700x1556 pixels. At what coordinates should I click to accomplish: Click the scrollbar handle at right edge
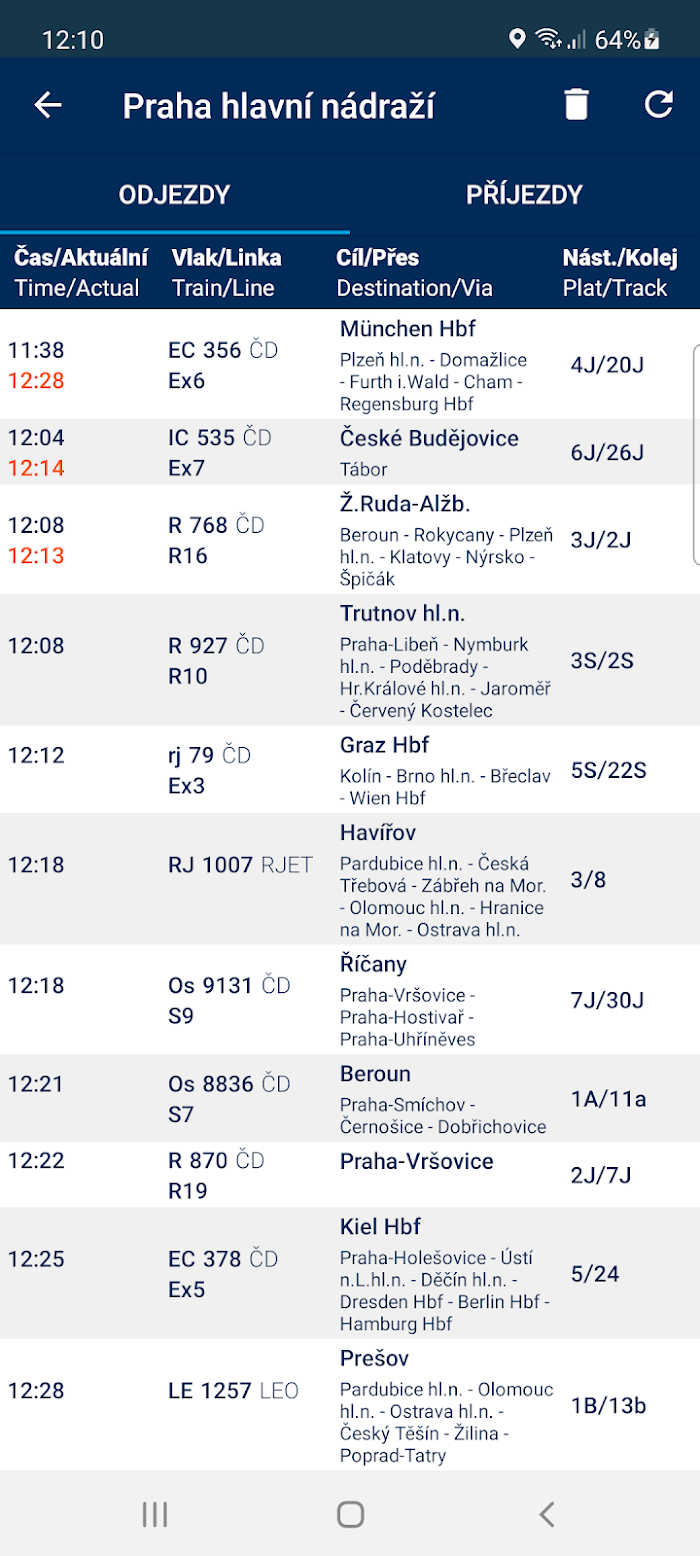pos(696,456)
